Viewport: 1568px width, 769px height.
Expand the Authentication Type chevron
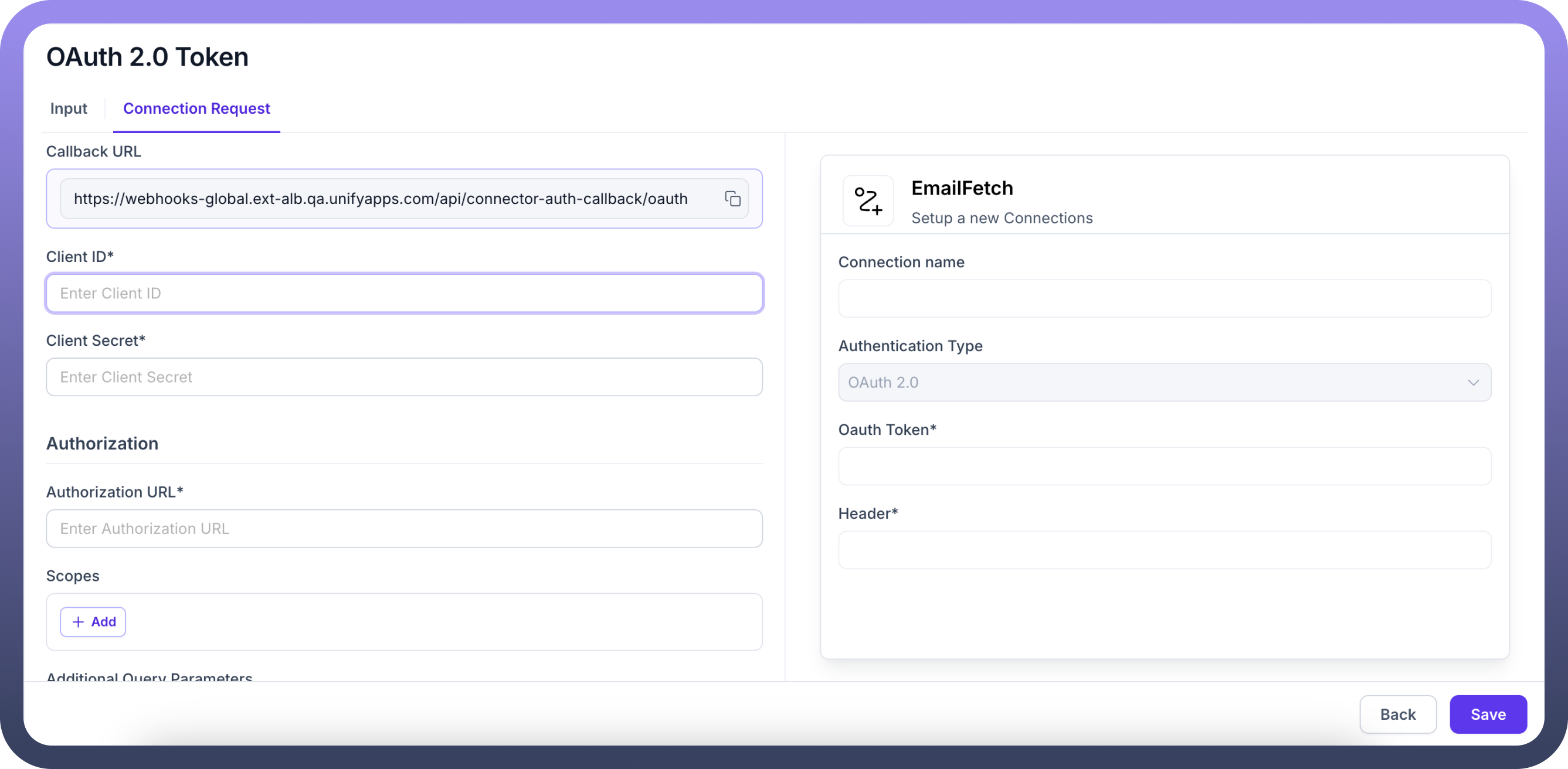click(1472, 383)
